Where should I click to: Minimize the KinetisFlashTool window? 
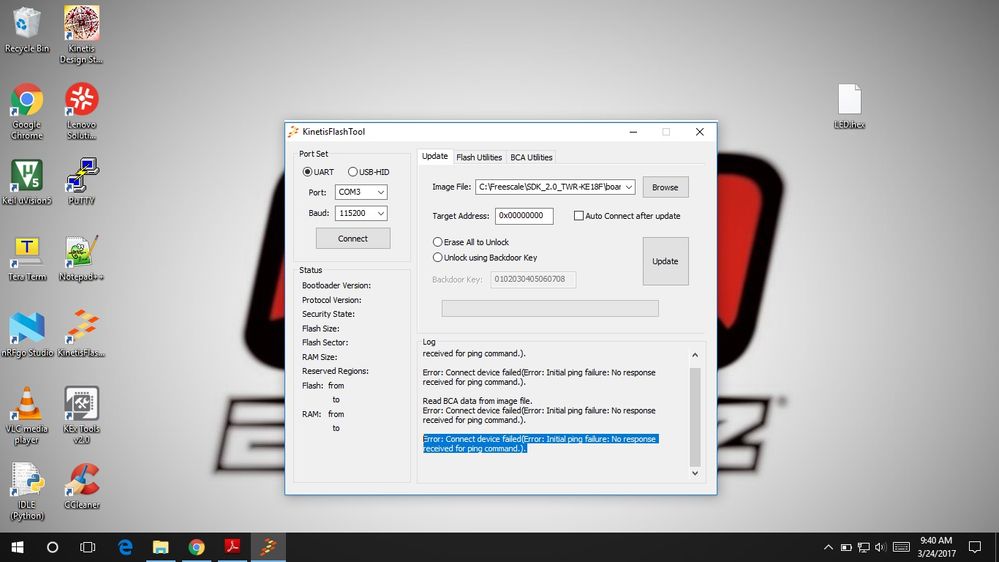tap(633, 132)
